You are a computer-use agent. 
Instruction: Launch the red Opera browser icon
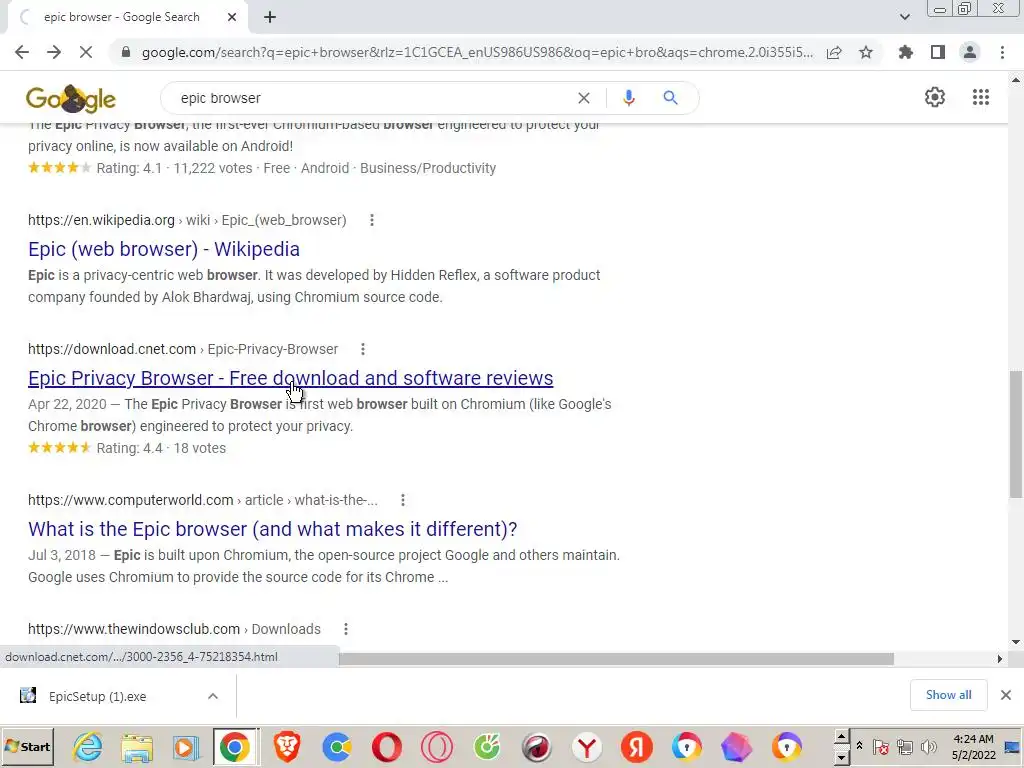(x=387, y=747)
